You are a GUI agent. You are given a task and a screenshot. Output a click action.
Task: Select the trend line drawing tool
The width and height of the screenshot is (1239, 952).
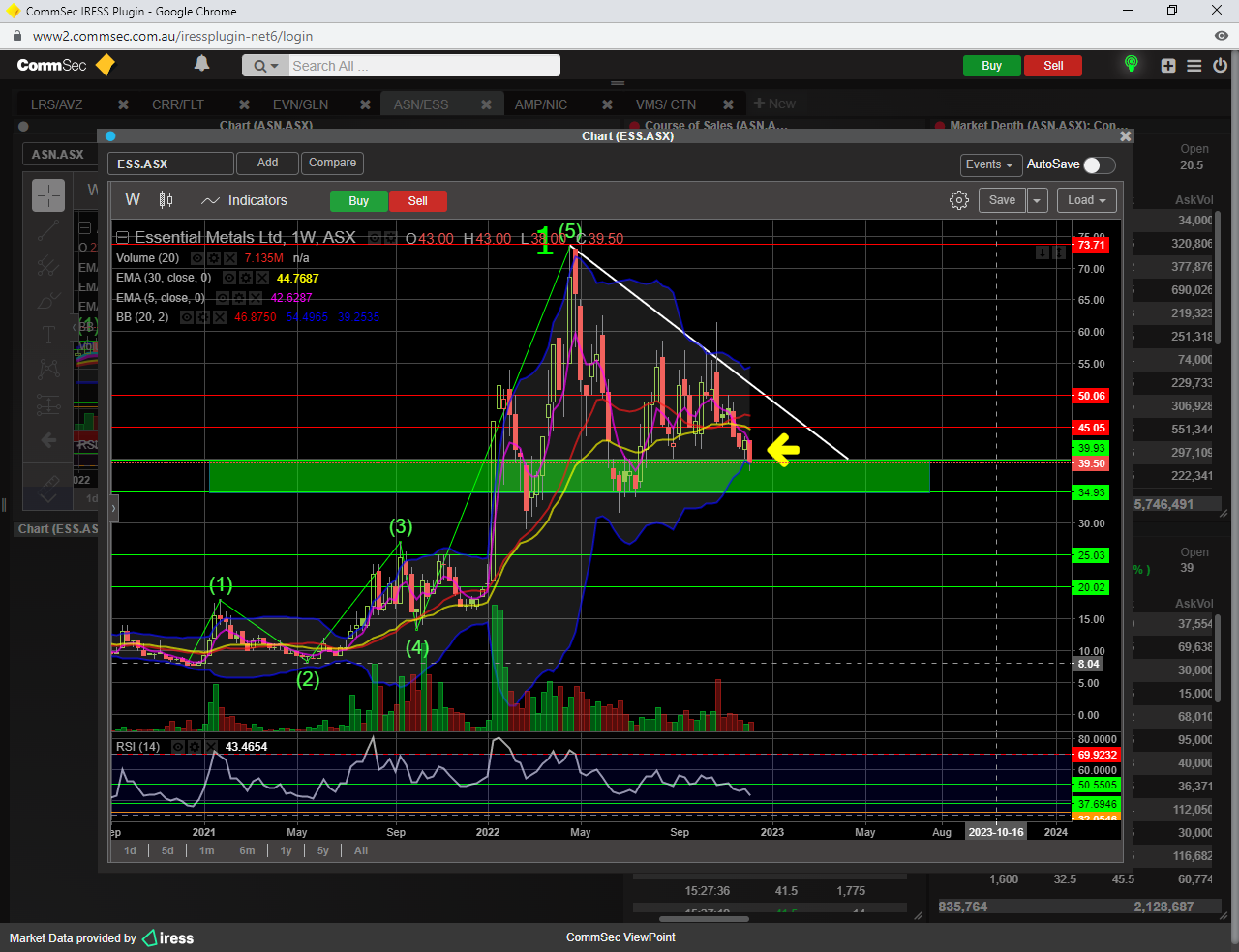48,230
